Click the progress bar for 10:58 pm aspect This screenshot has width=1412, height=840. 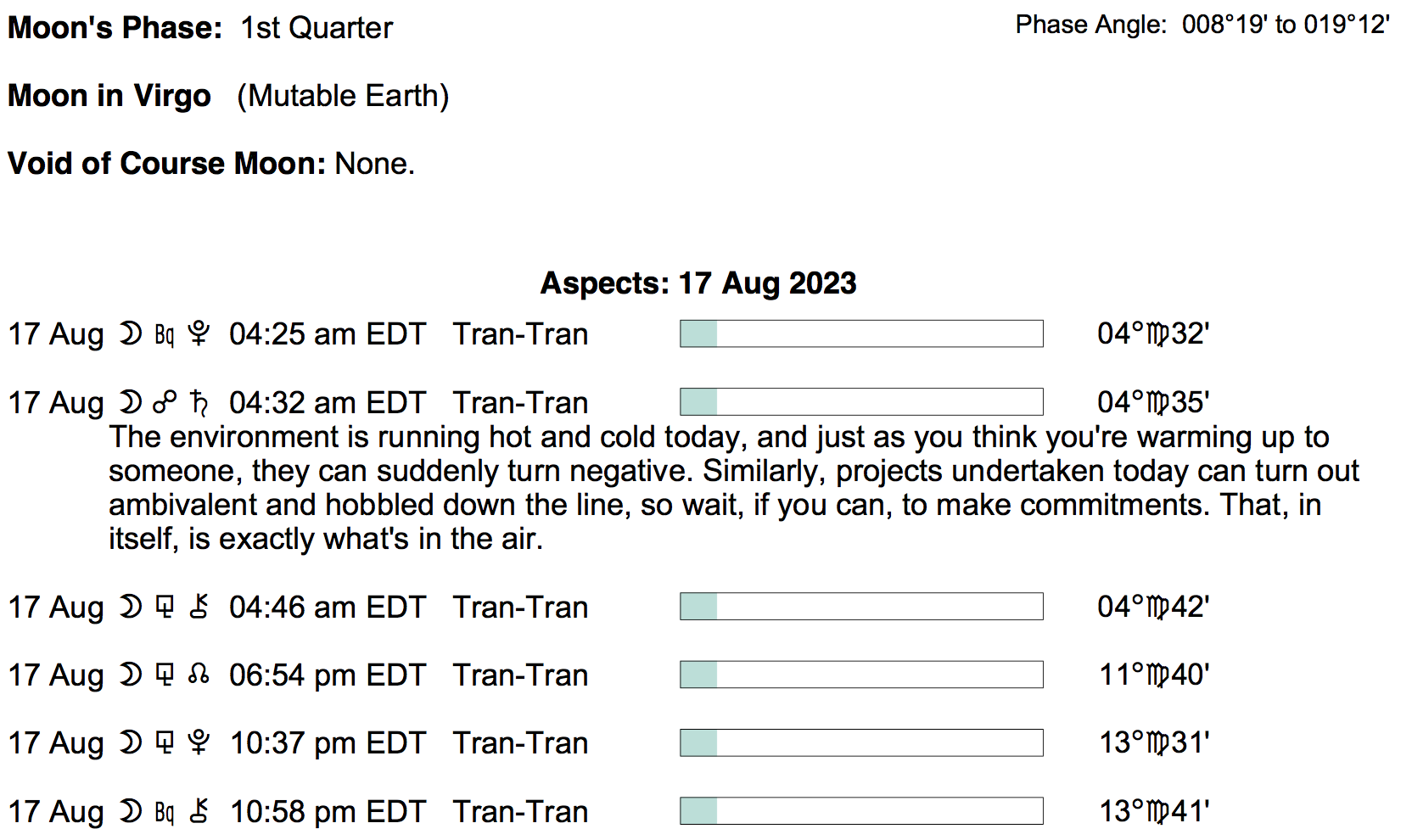pos(861,811)
